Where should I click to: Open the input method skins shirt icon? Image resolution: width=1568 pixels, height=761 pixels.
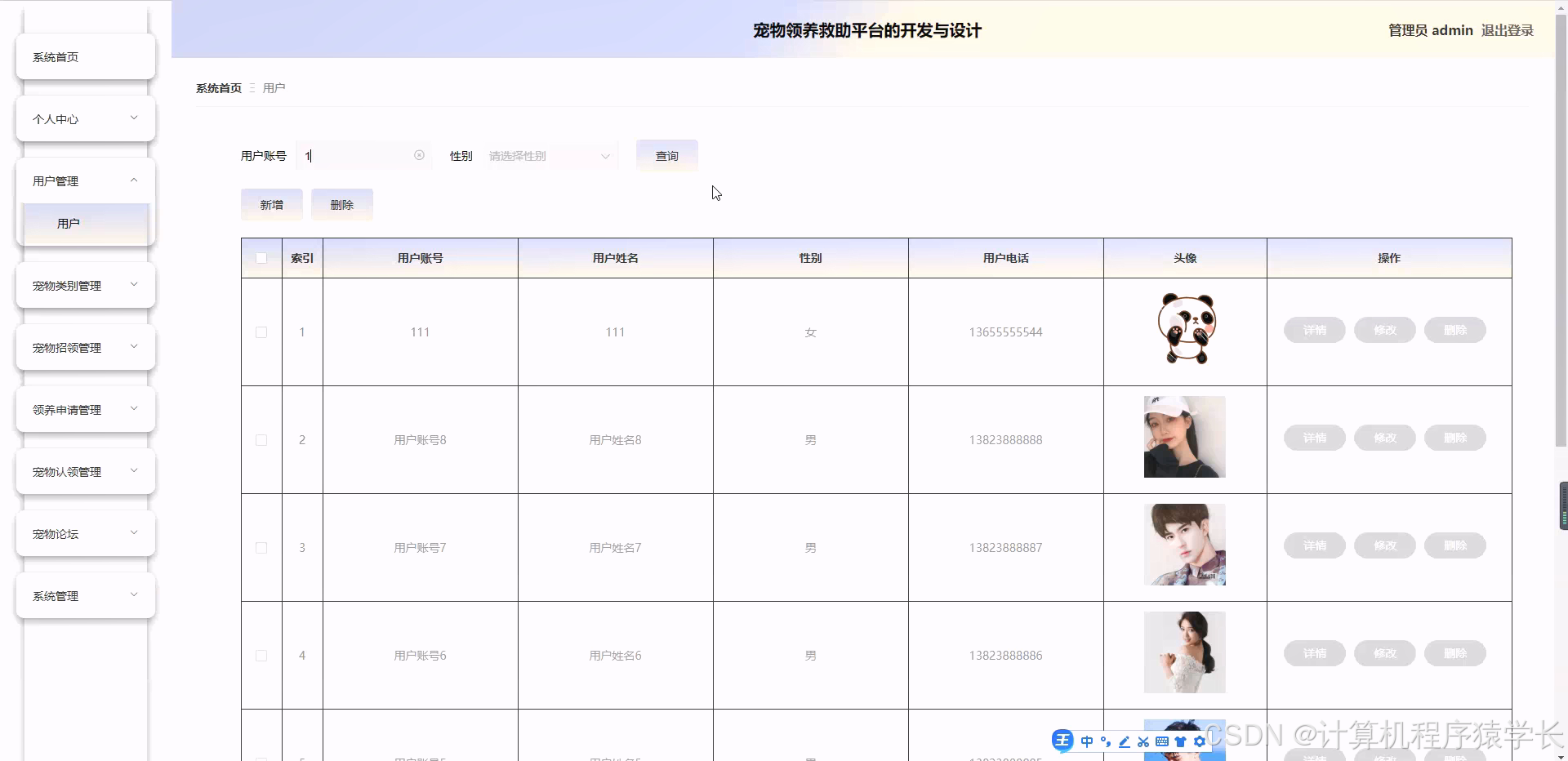1181,741
